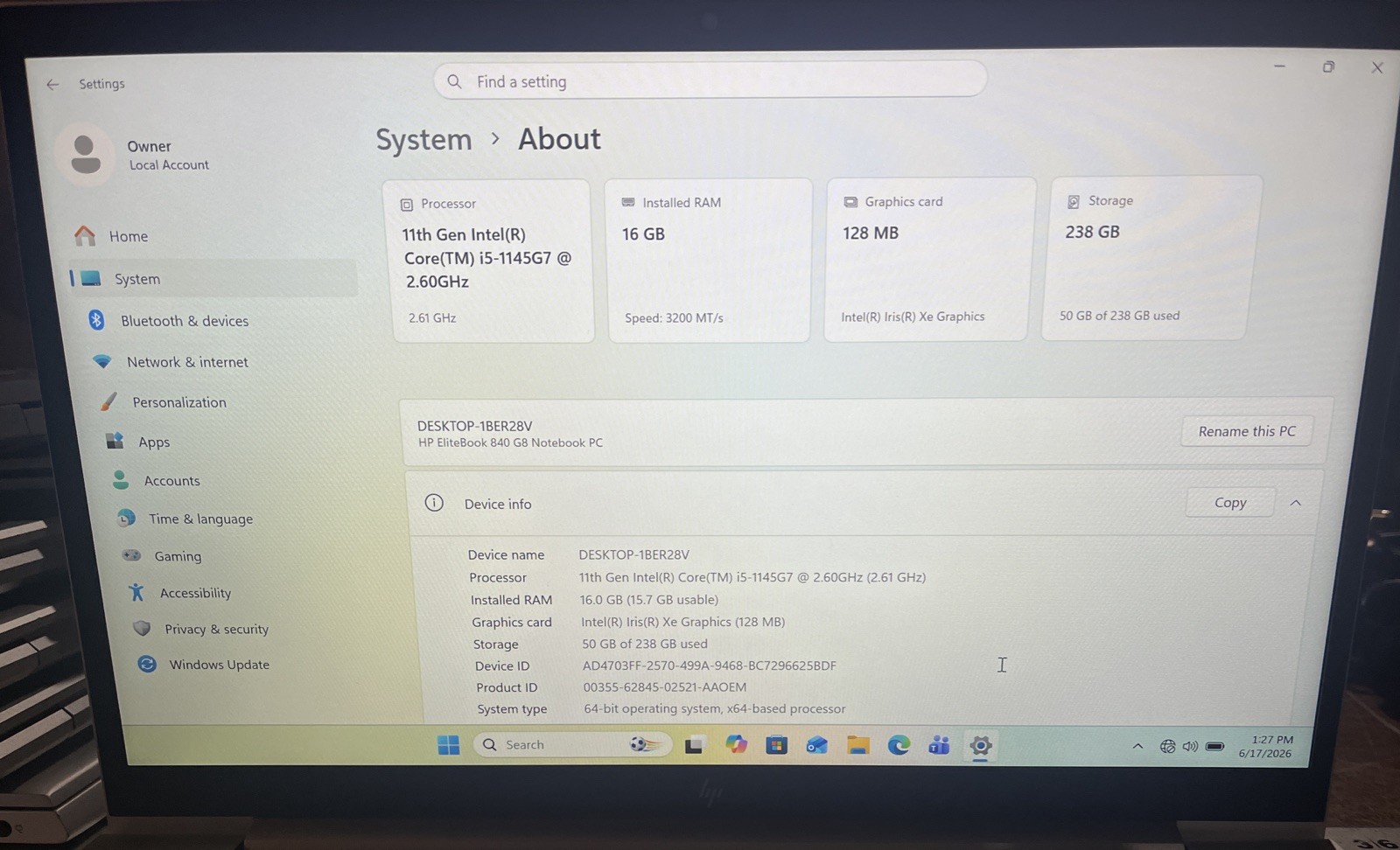This screenshot has width=1400, height=850.
Task: Copy the device info
Action: point(1230,503)
